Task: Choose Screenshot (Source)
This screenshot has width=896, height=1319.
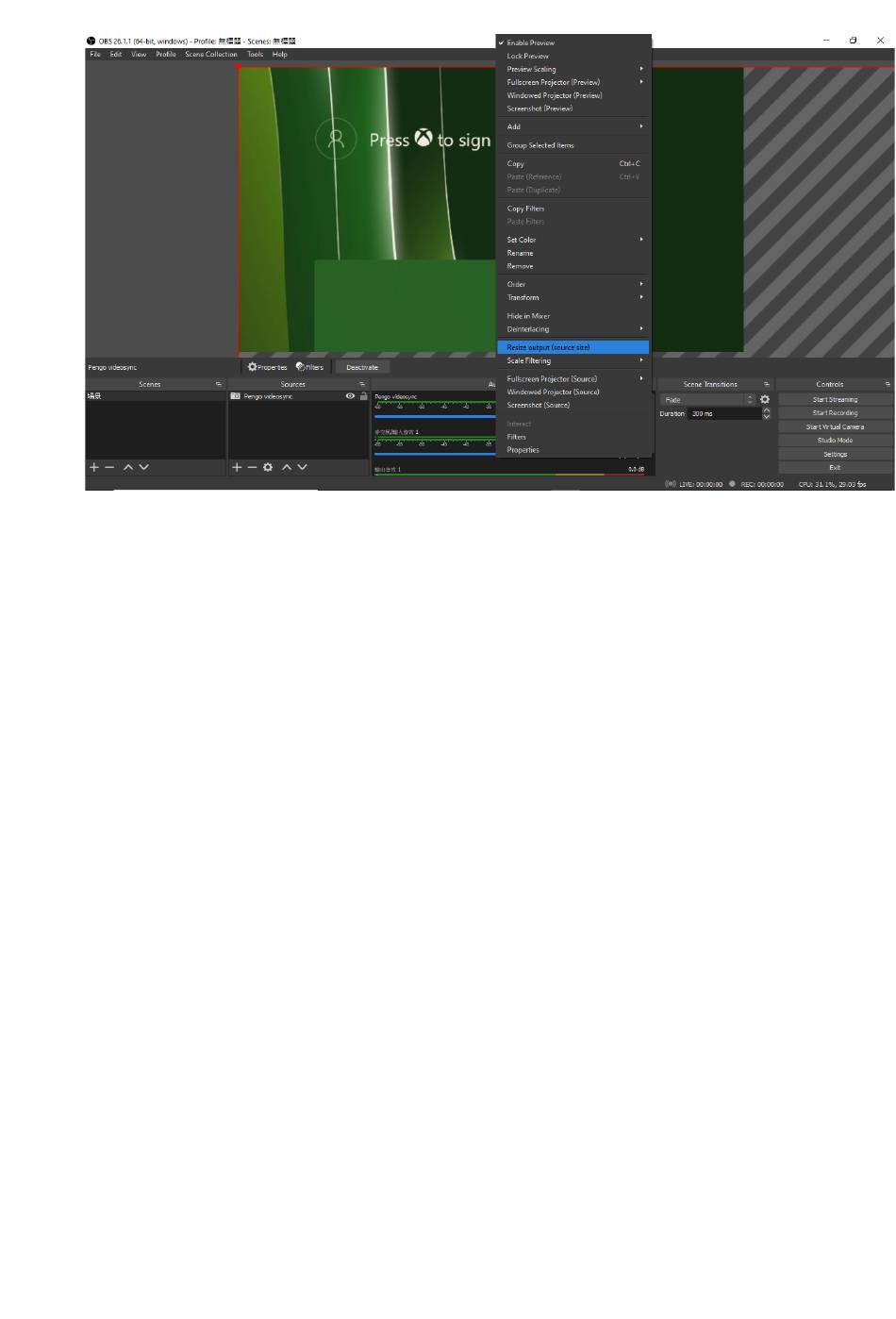Action: 573,405
